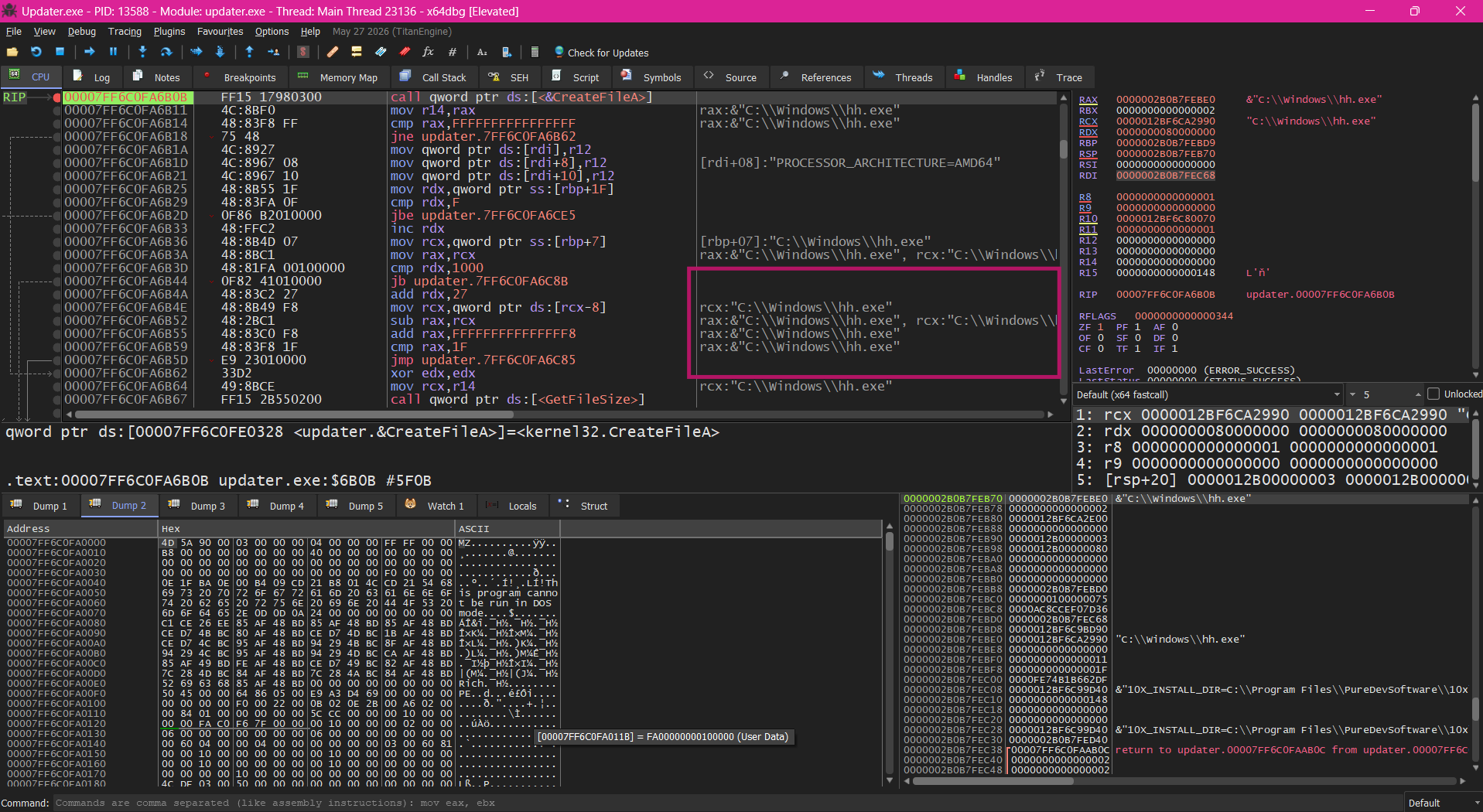Select the Struct tab
Image resolution: width=1483 pixels, height=812 pixels.
pos(584,506)
